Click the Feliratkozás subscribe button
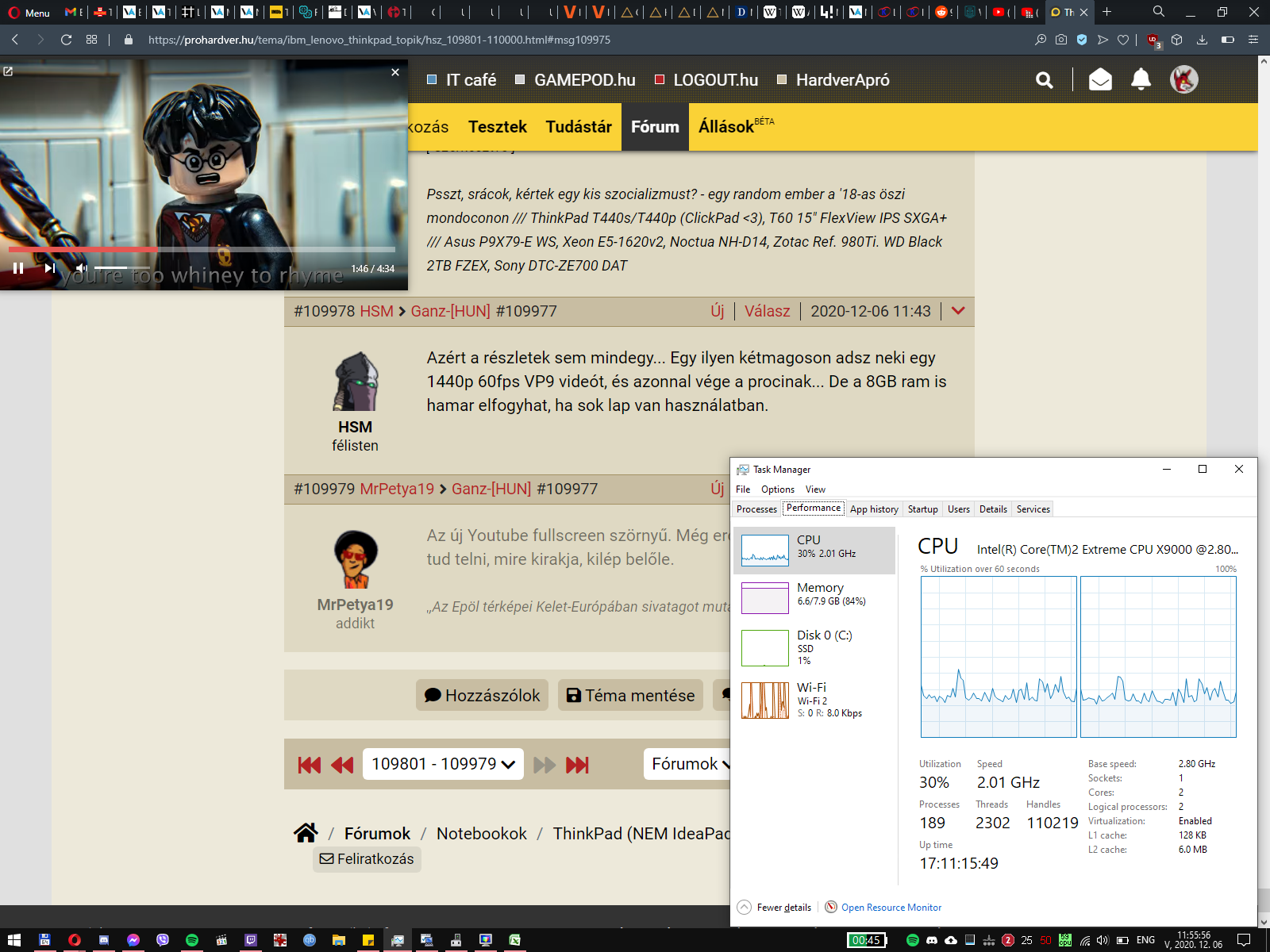The height and width of the screenshot is (952, 1270). pyautogui.click(x=367, y=859)
